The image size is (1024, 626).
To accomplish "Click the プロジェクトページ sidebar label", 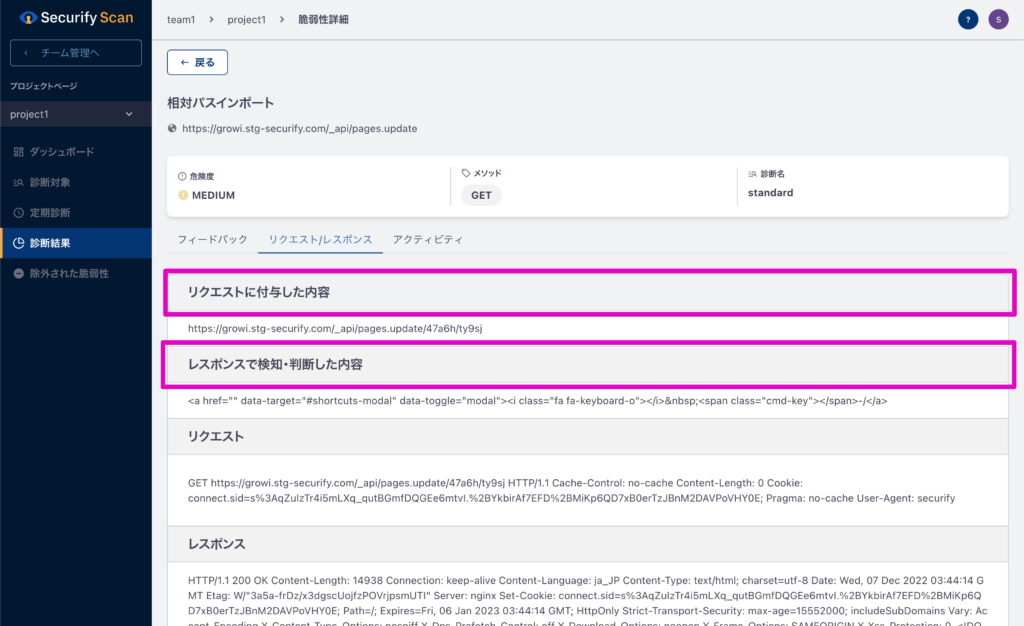I will pos(44,86).
